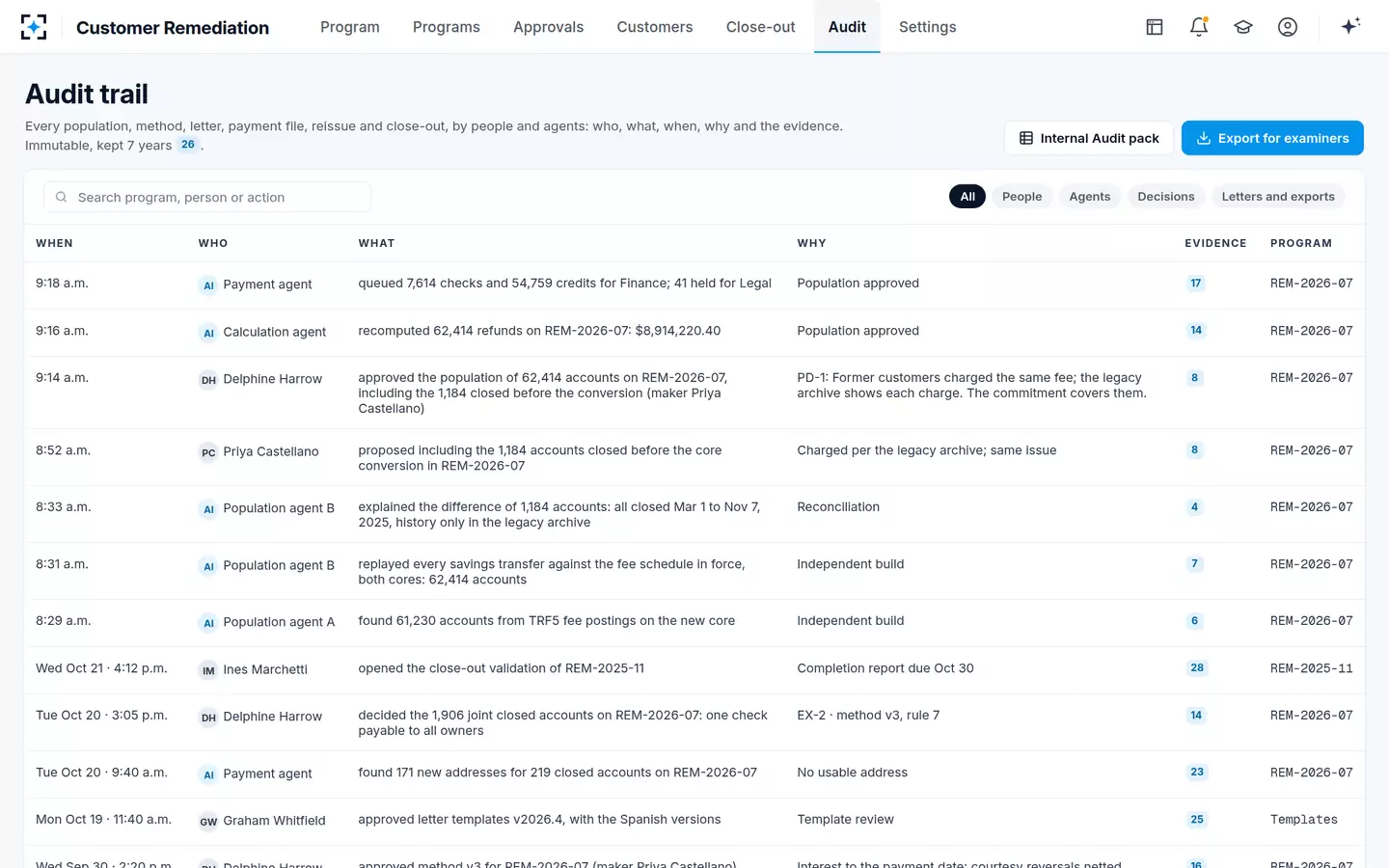This screenshot has height=868, width=1389.
Task: Click the Customer Remediation logo icon
Action: [x=34, y=27]
